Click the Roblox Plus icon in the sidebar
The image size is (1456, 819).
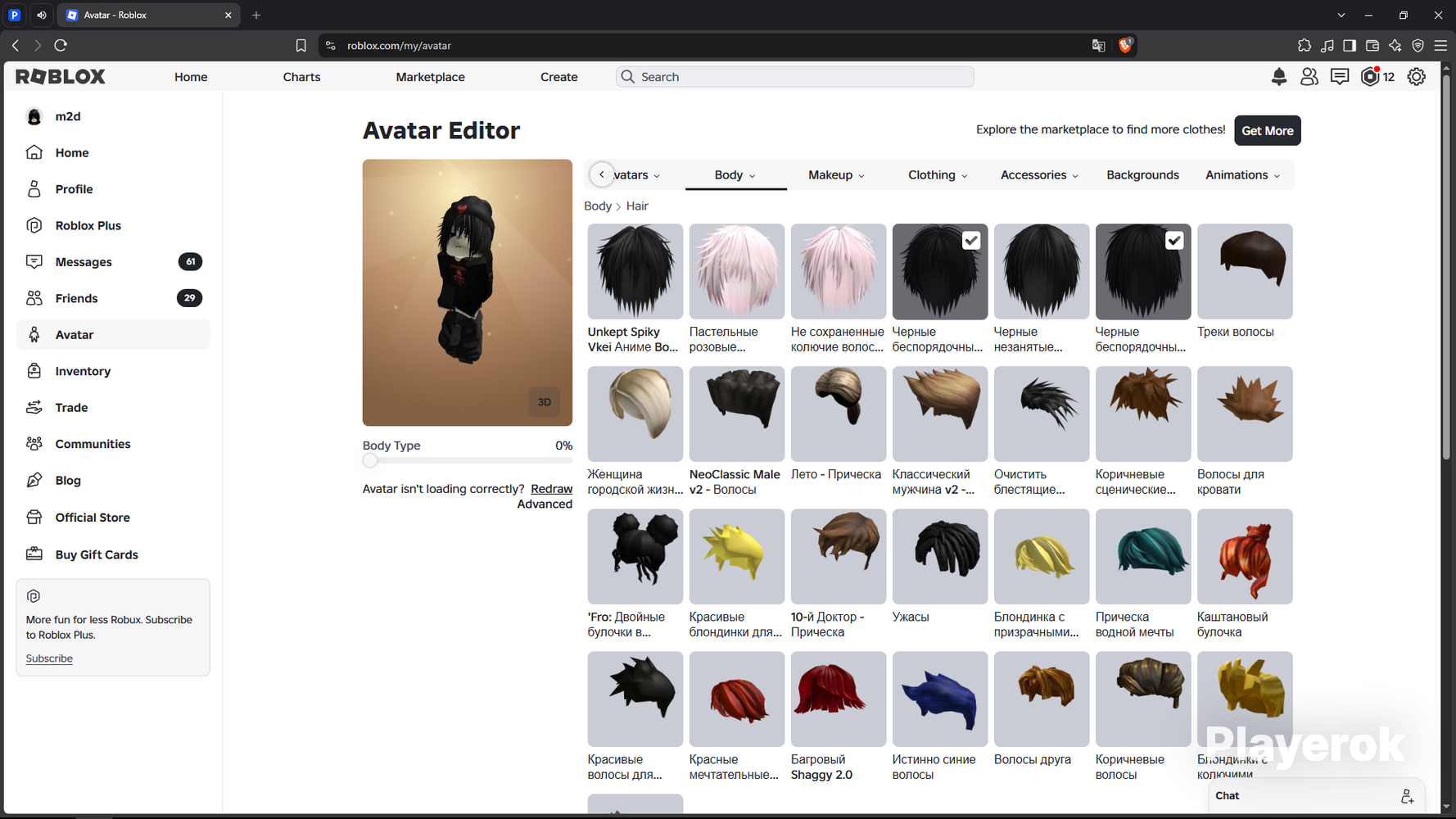pos(34,225)
